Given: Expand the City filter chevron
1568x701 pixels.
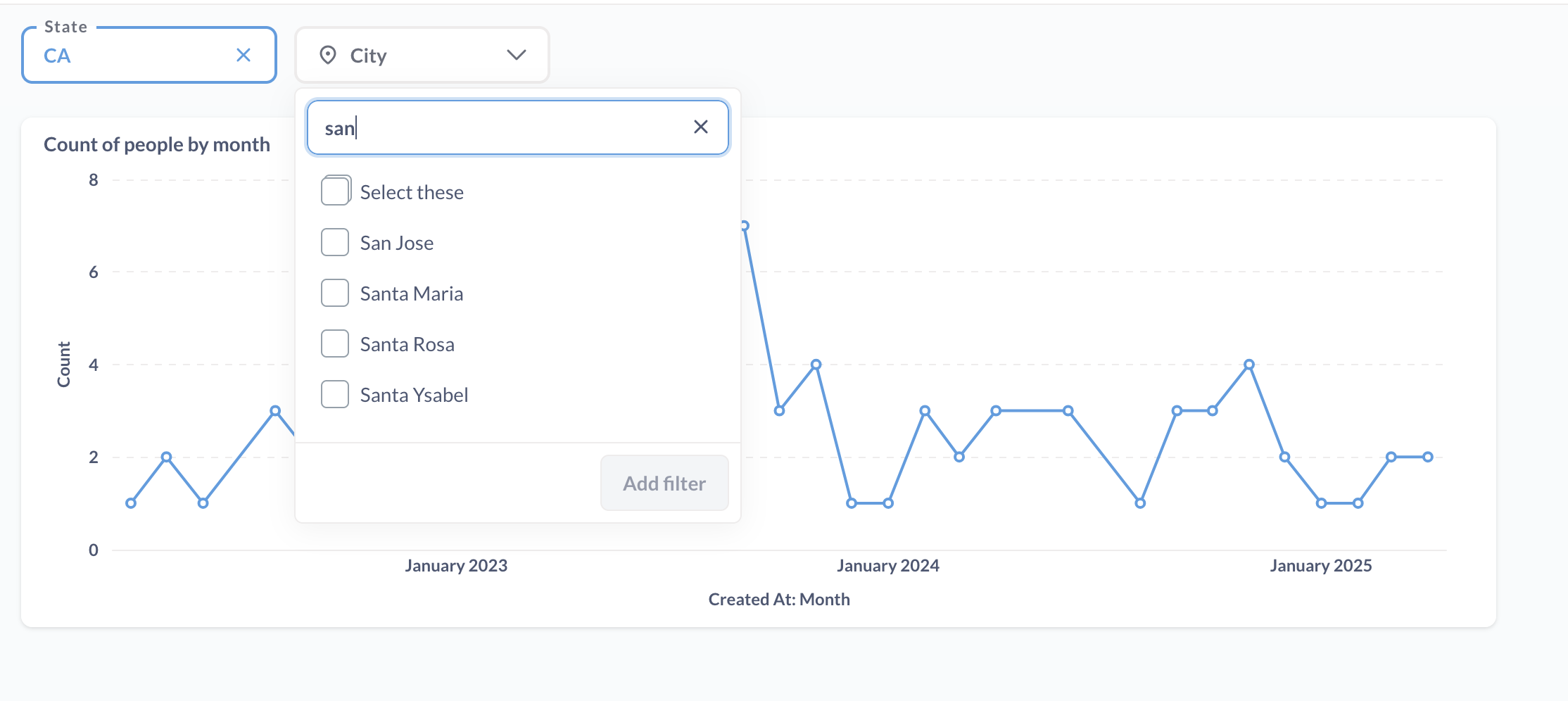Looking at the screenshot, I should (517, 55).
